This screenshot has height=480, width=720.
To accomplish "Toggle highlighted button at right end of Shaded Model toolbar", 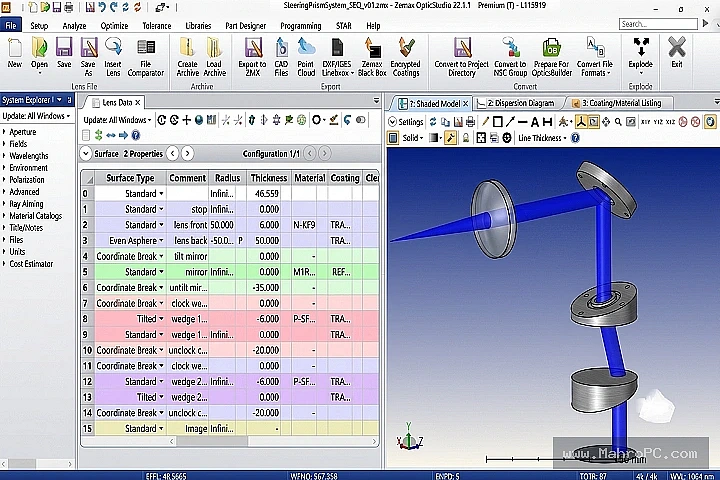I will (x=710, y=122).
